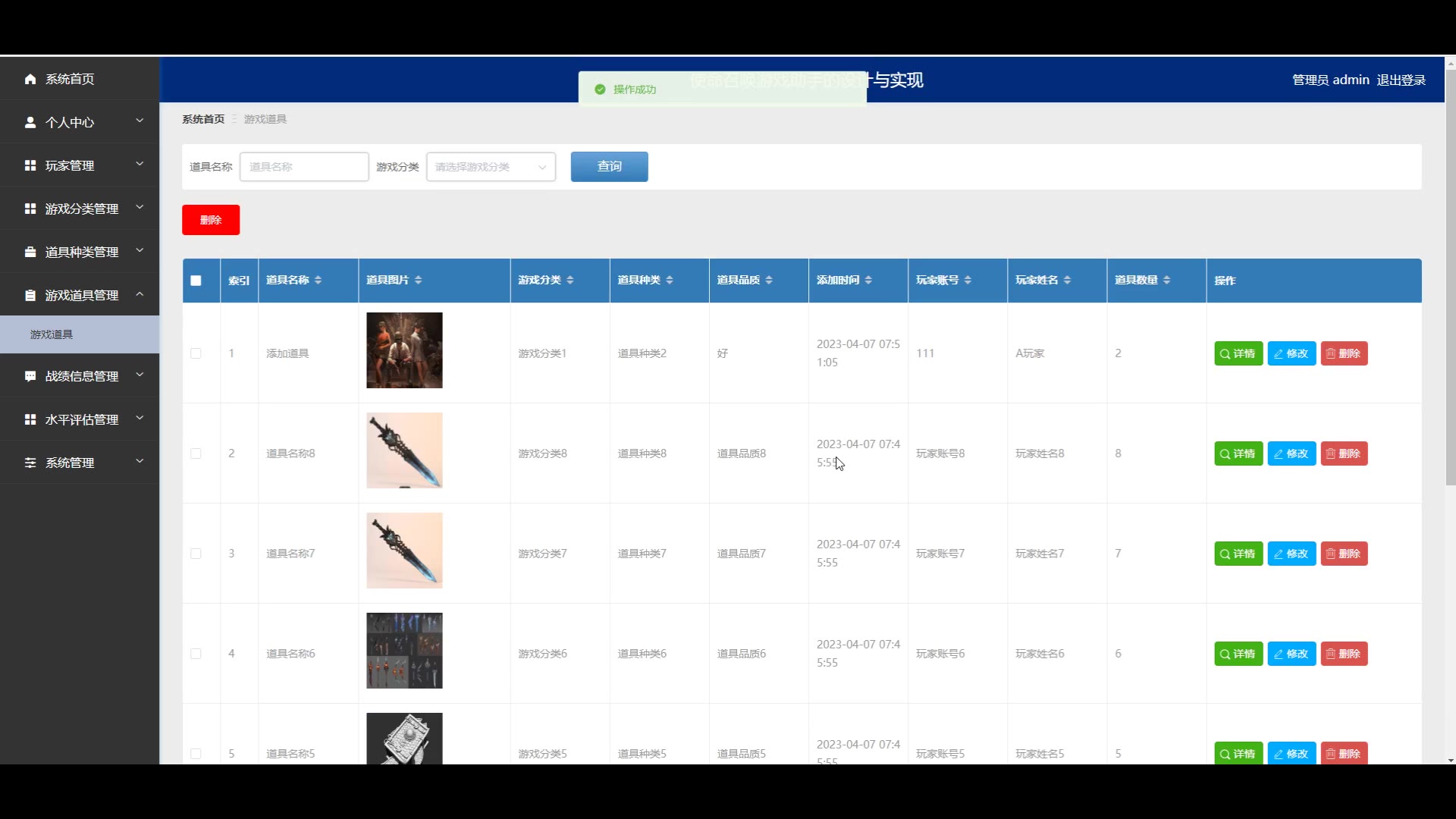Click the grid icon beside 玩家管理

(30, 165)
